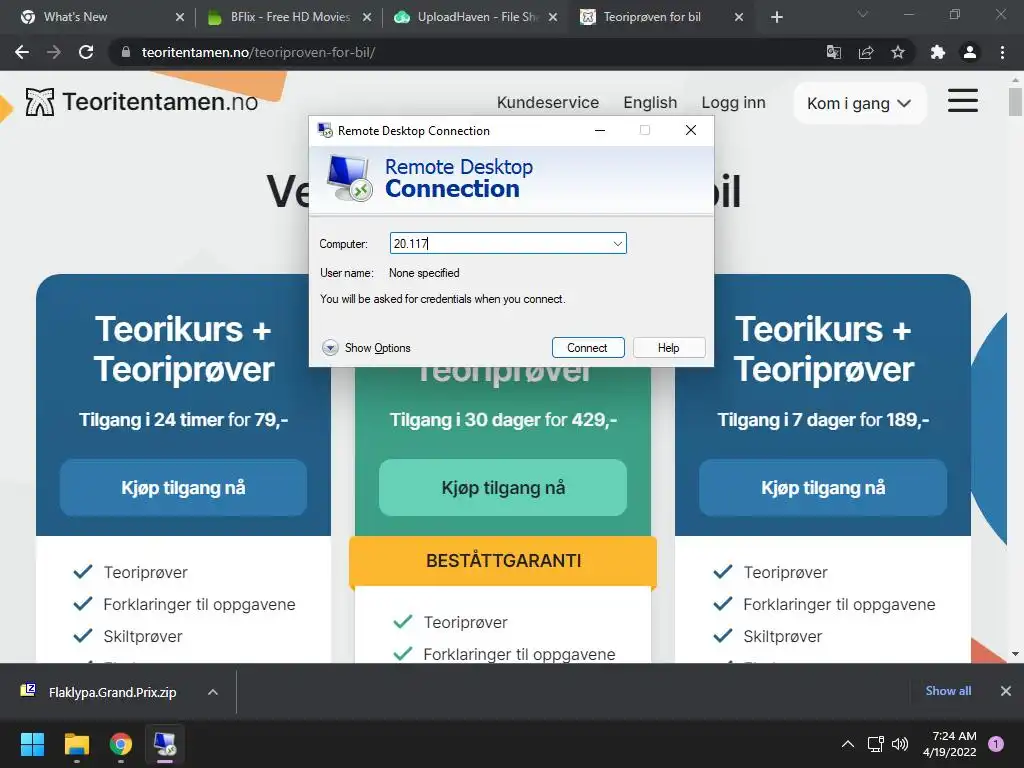Open notification center badge
Screen dimensions: 1024x768
[996, 743]
